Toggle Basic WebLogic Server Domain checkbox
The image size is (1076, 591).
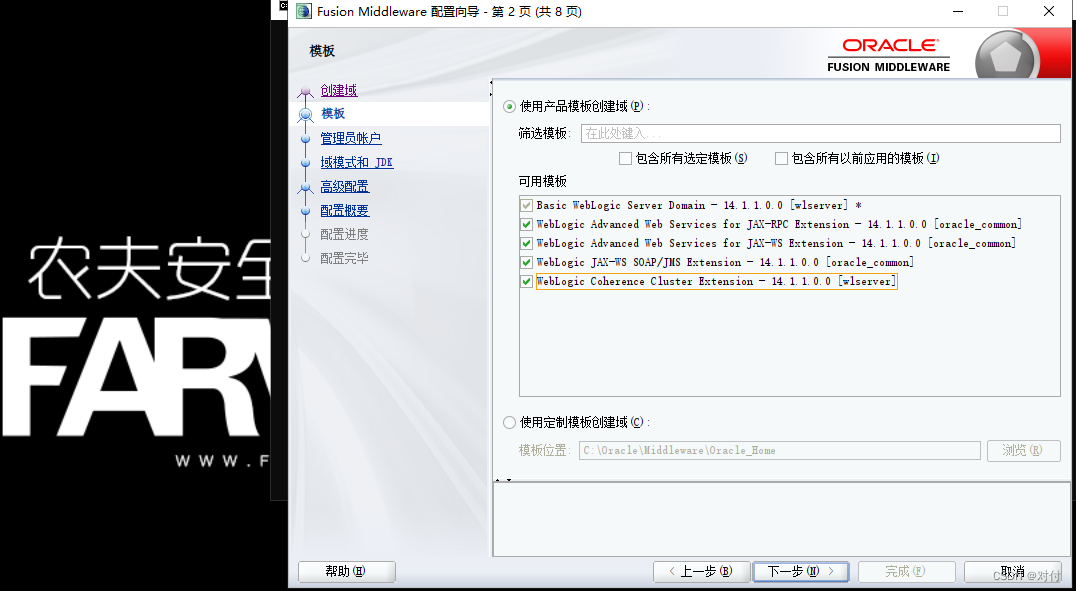pyautogui.click(x=526, y=205)
